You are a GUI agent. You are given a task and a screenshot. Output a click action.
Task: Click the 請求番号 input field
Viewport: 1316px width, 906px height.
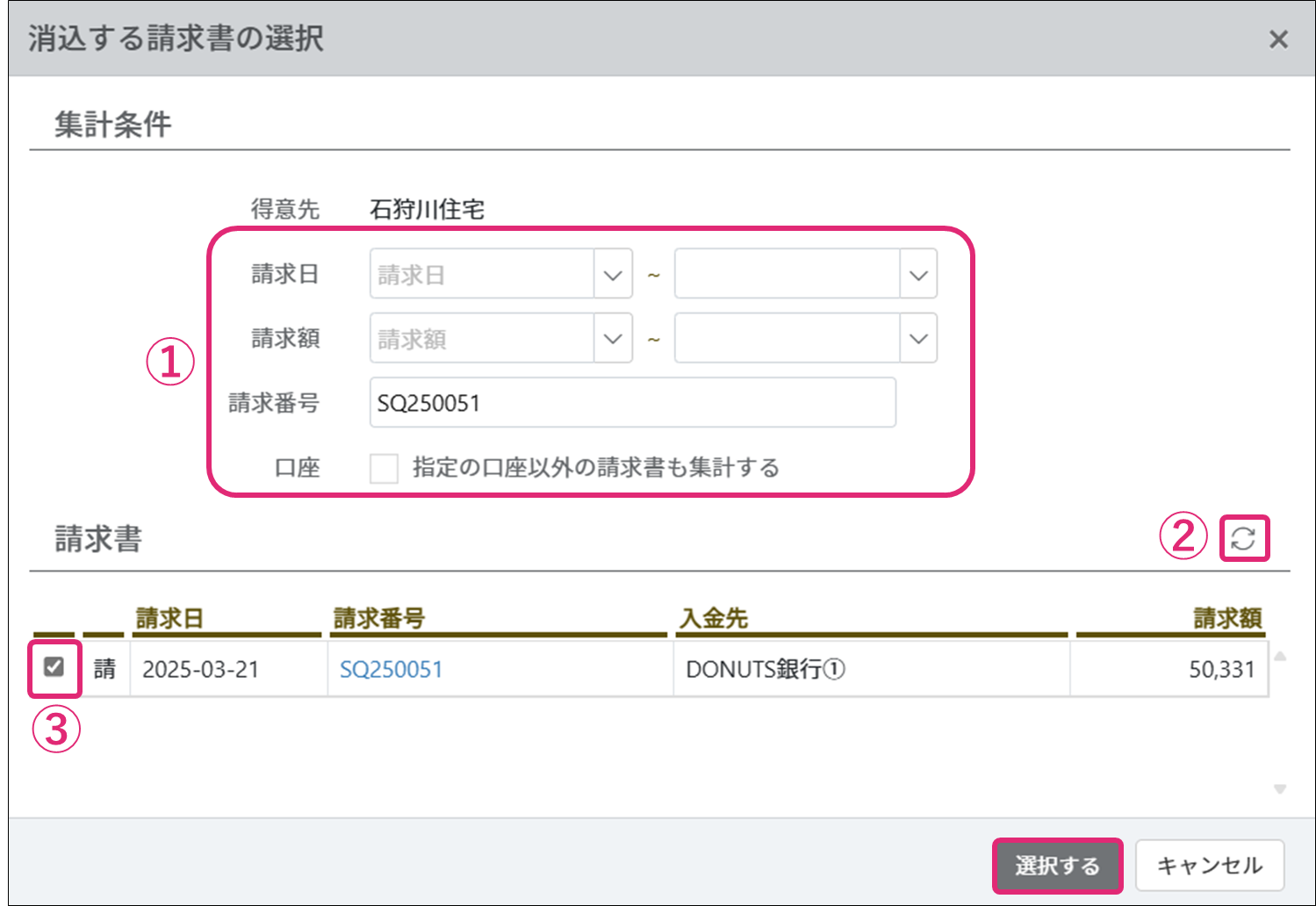tap(632, 403)
